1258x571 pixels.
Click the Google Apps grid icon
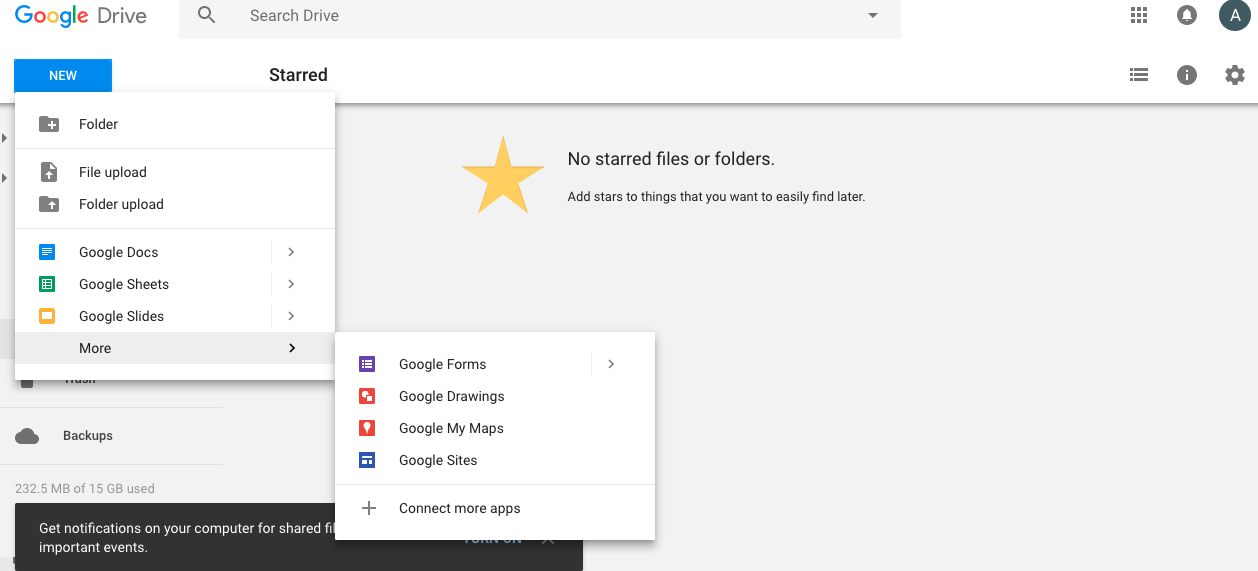click(x=1138, y=15)
